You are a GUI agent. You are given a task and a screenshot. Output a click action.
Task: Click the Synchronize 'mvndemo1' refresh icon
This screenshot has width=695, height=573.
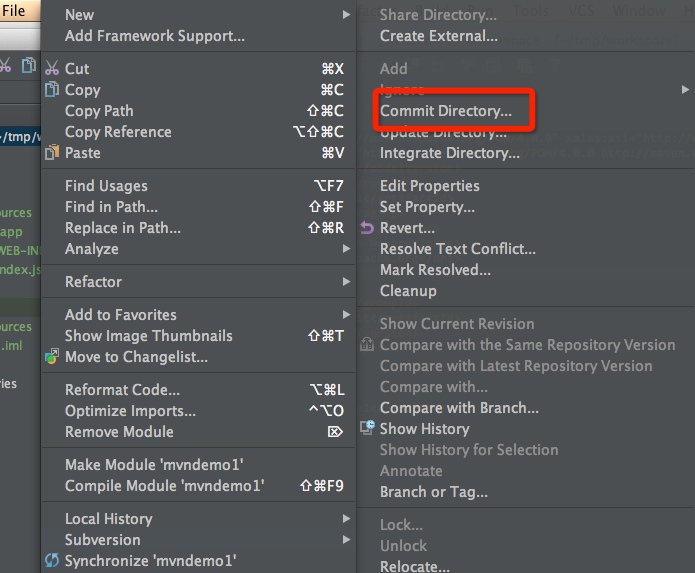pos(52,561)
